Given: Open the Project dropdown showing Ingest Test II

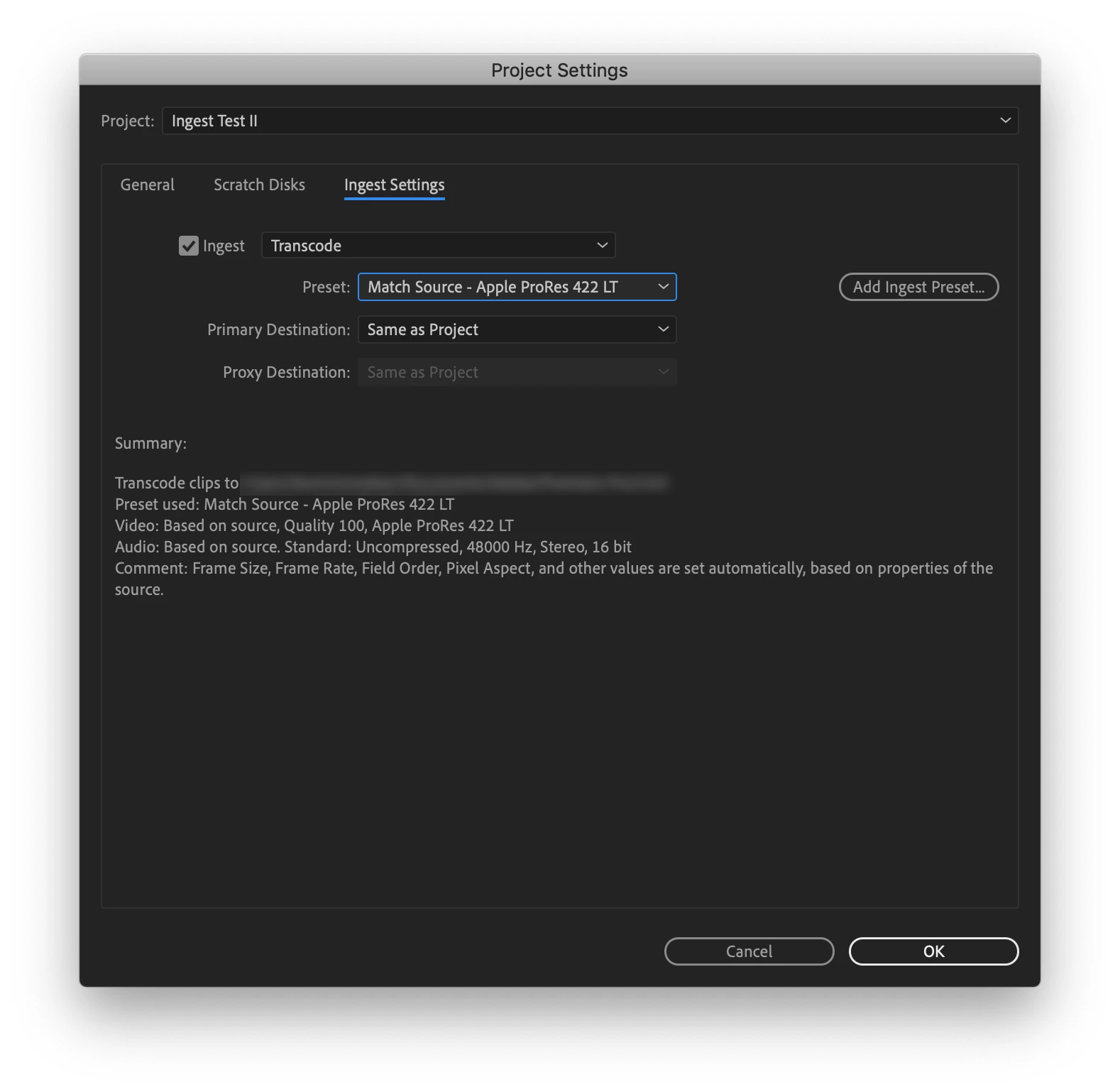Looking at the screenshot, I should (x=590, y=121).
